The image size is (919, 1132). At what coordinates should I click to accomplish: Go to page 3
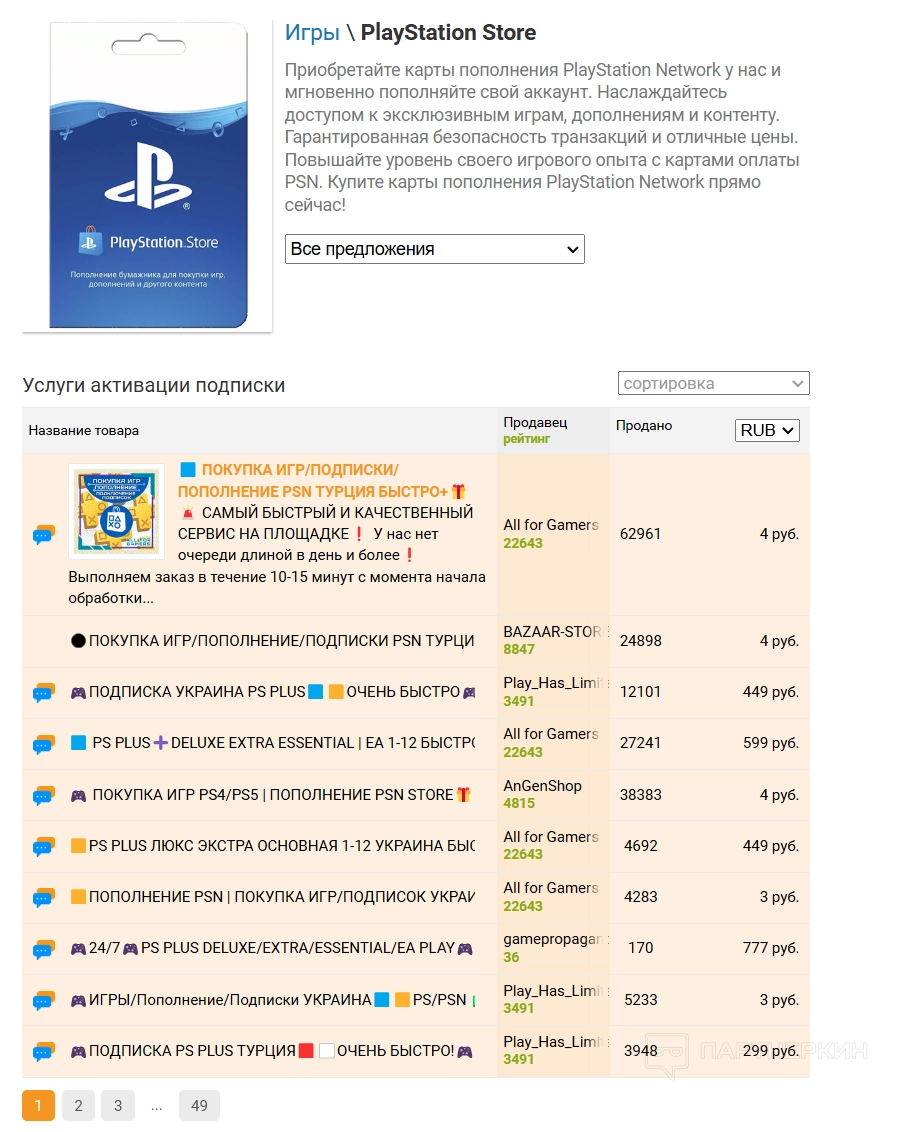point(118,1105)
